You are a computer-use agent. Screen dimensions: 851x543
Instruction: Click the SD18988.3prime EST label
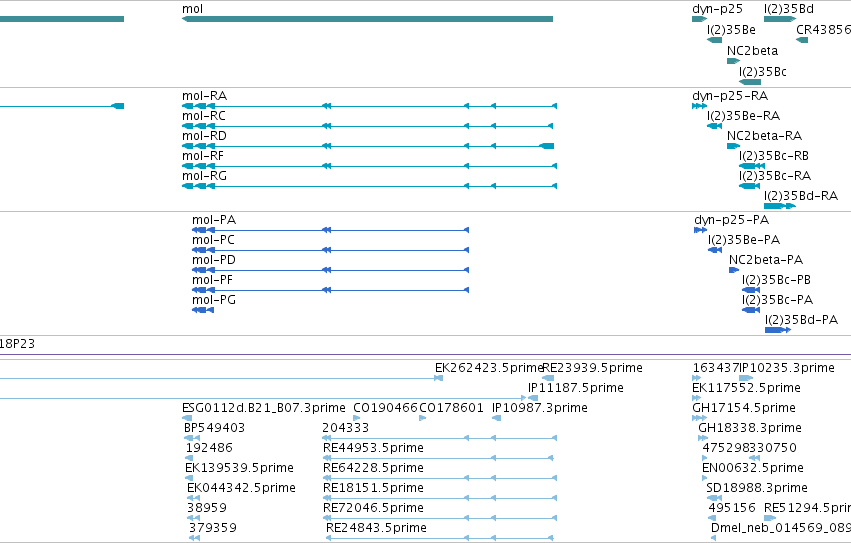pyautogui.click(x=757, y=488)
